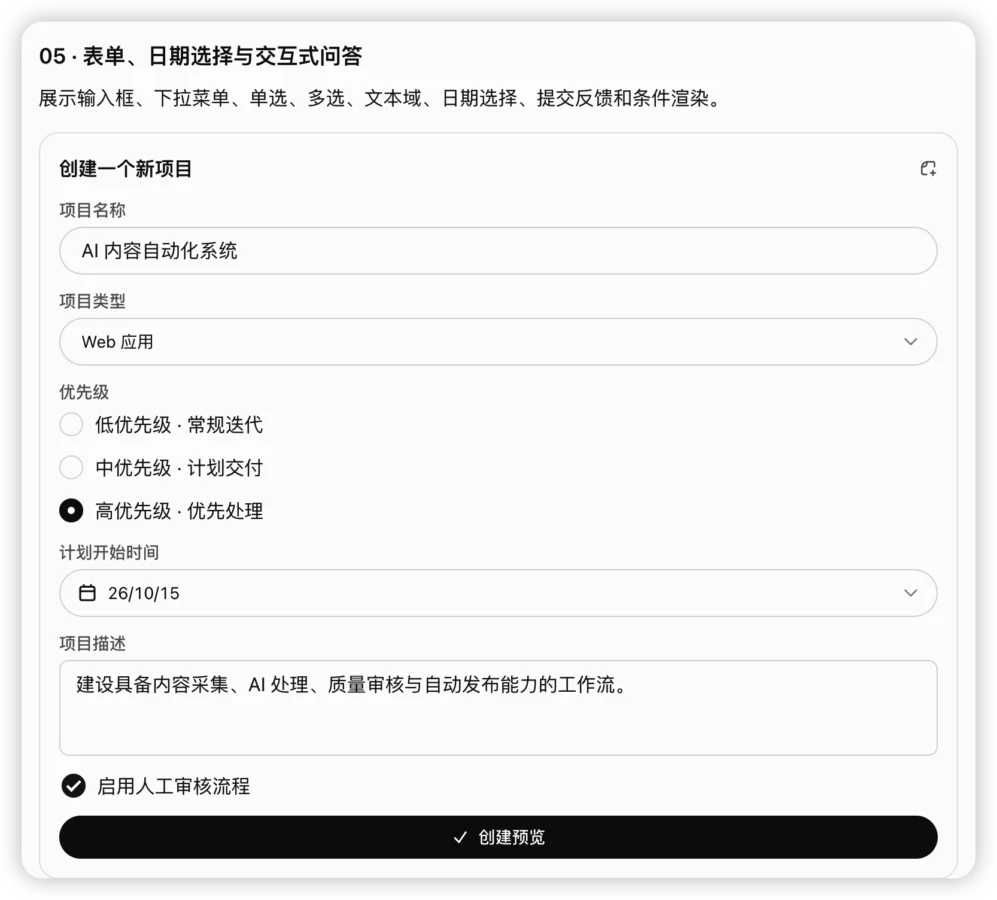The width and height of the screenshot is (997, 900).
Task: Select the 低优先级 · 常规迭代 radio button
Action: 71,424
